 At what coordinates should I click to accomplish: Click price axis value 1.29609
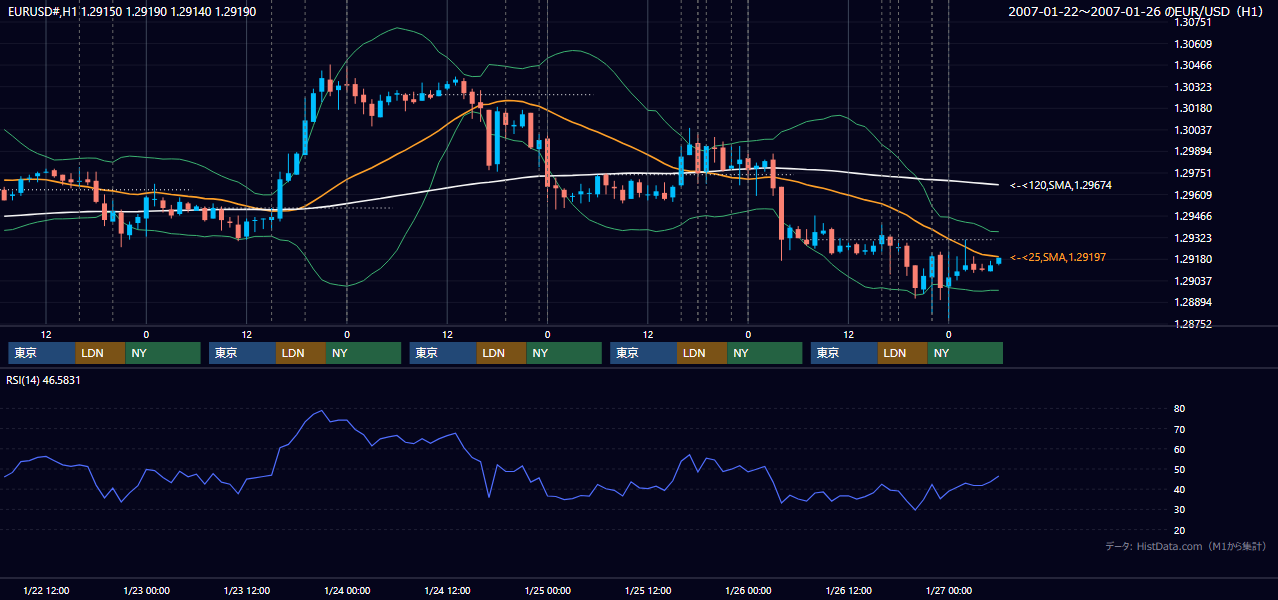coord(1194,195)
